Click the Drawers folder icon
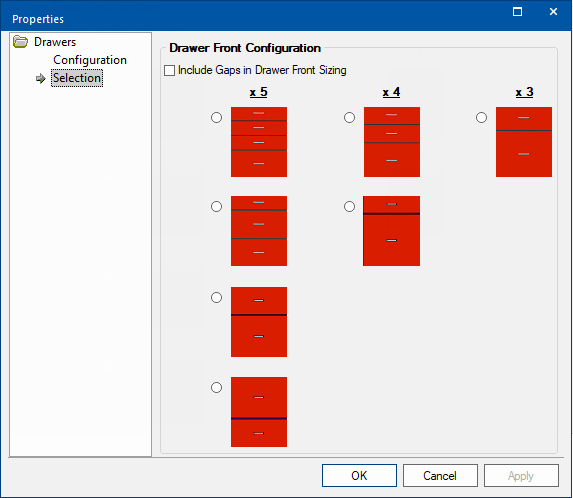Image resolution: width=573 pixels, height=498 pixels. [20, 42]
